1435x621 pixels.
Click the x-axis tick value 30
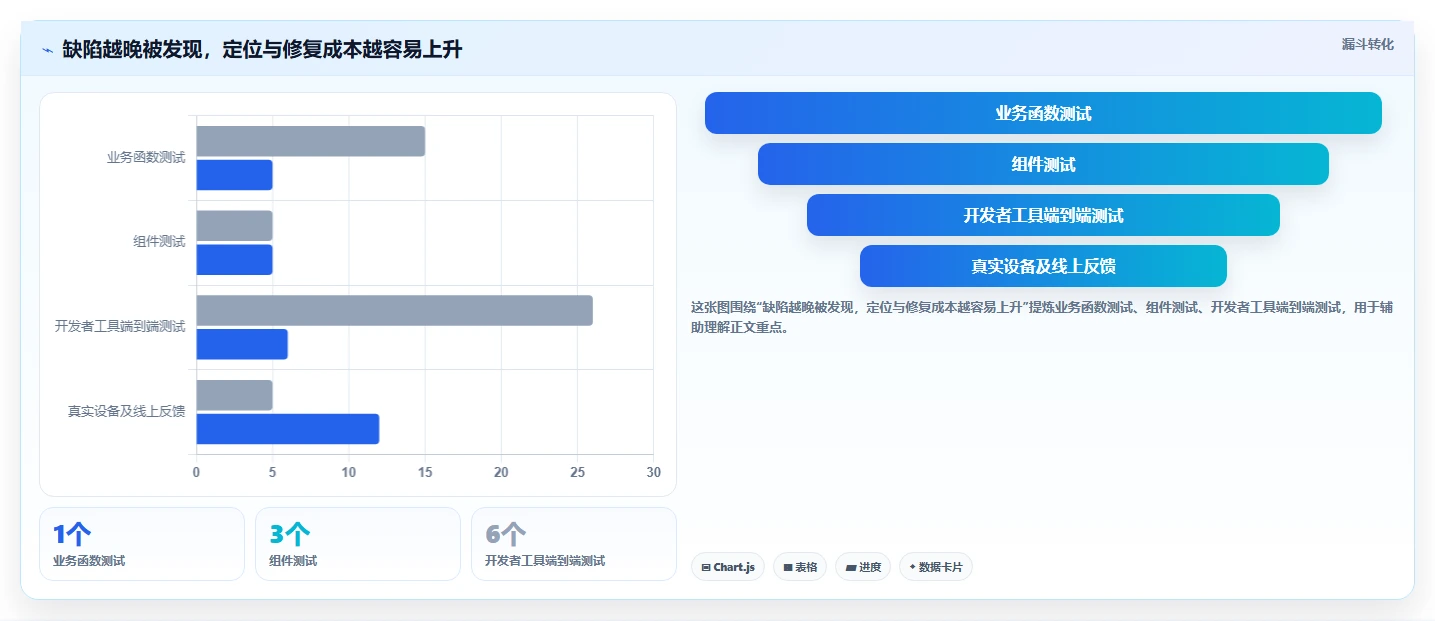654,472
